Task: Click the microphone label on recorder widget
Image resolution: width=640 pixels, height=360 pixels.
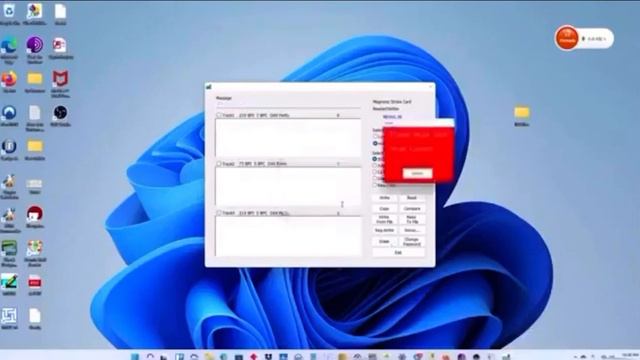Action: click(594, 39)
